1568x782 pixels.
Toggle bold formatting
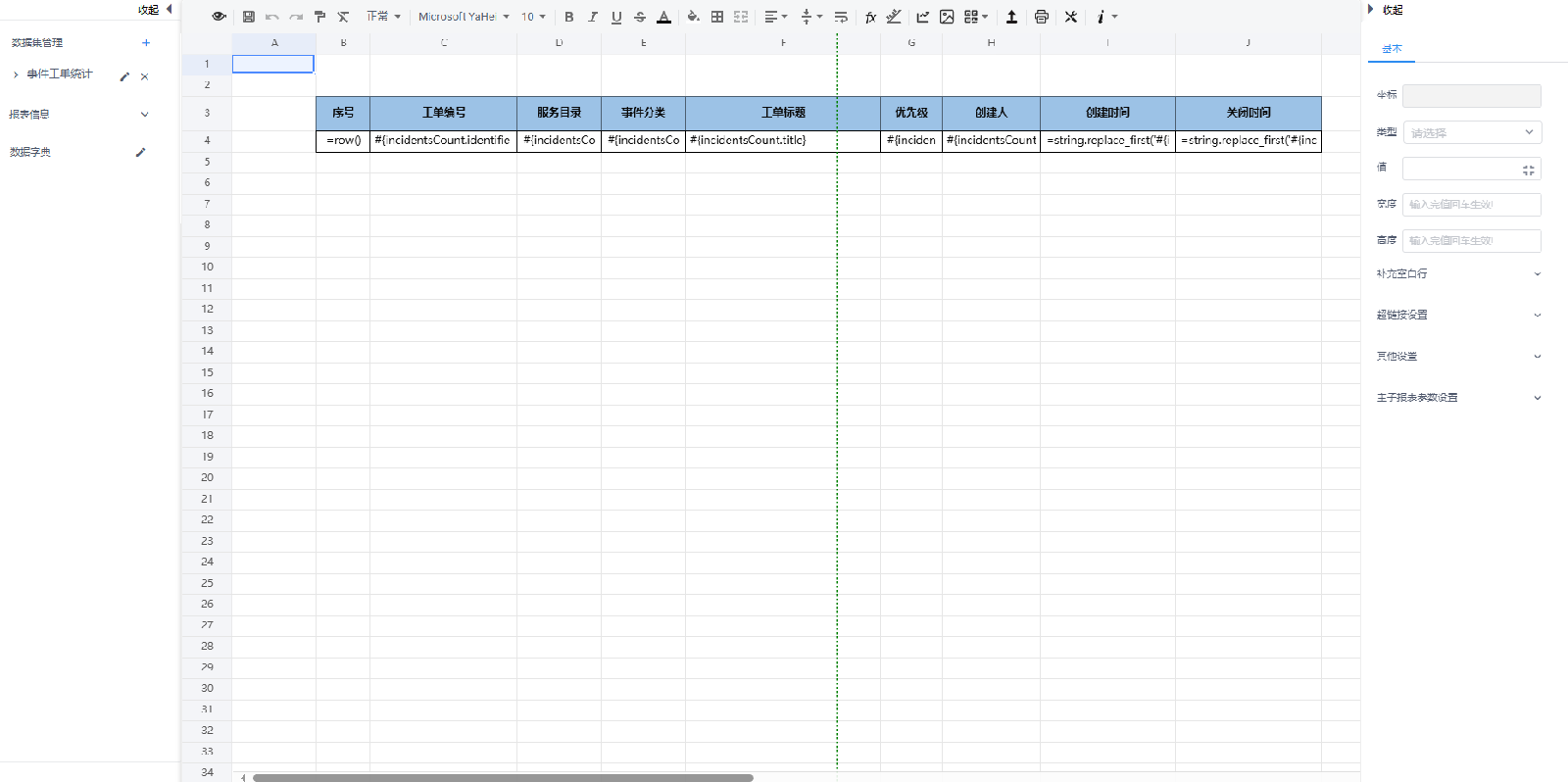[x=568, y=17]
